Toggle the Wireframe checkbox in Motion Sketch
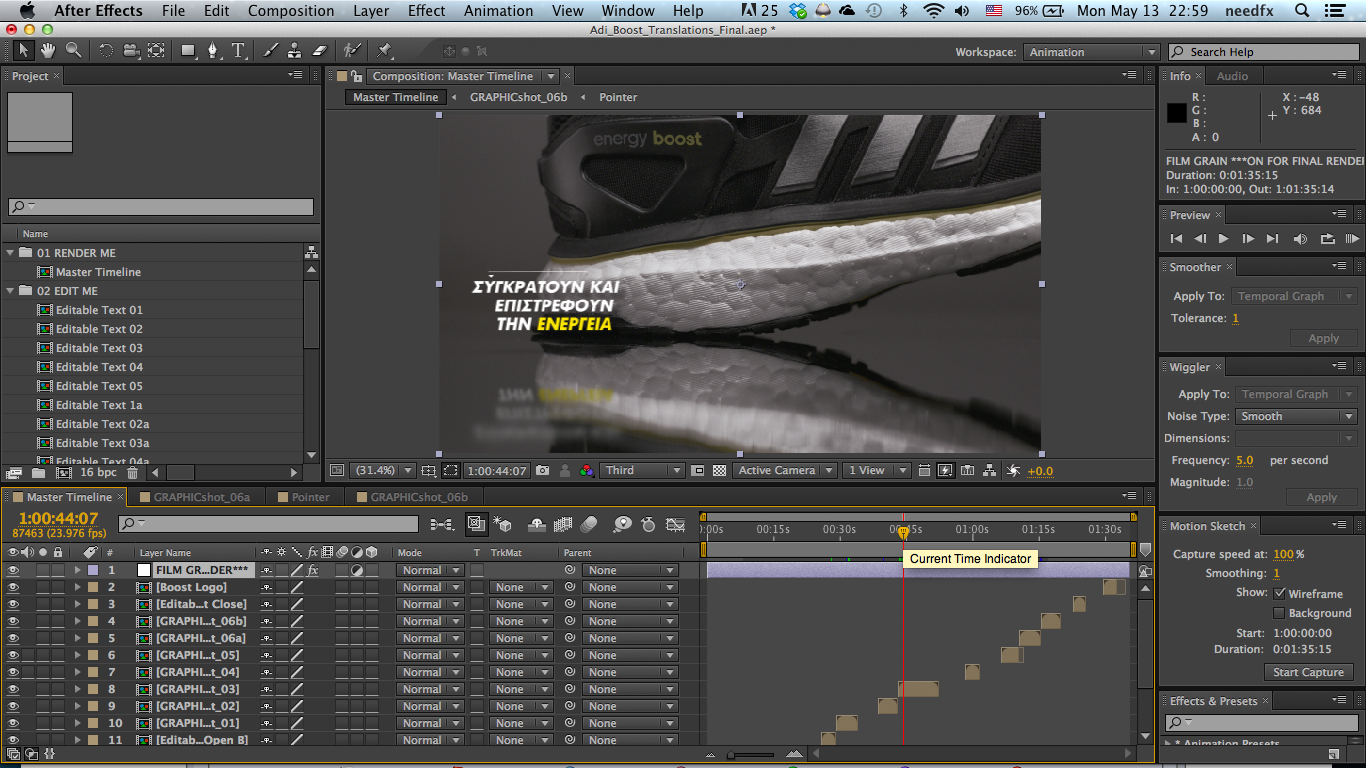The image size is (1366, 768). [1279, 593]
